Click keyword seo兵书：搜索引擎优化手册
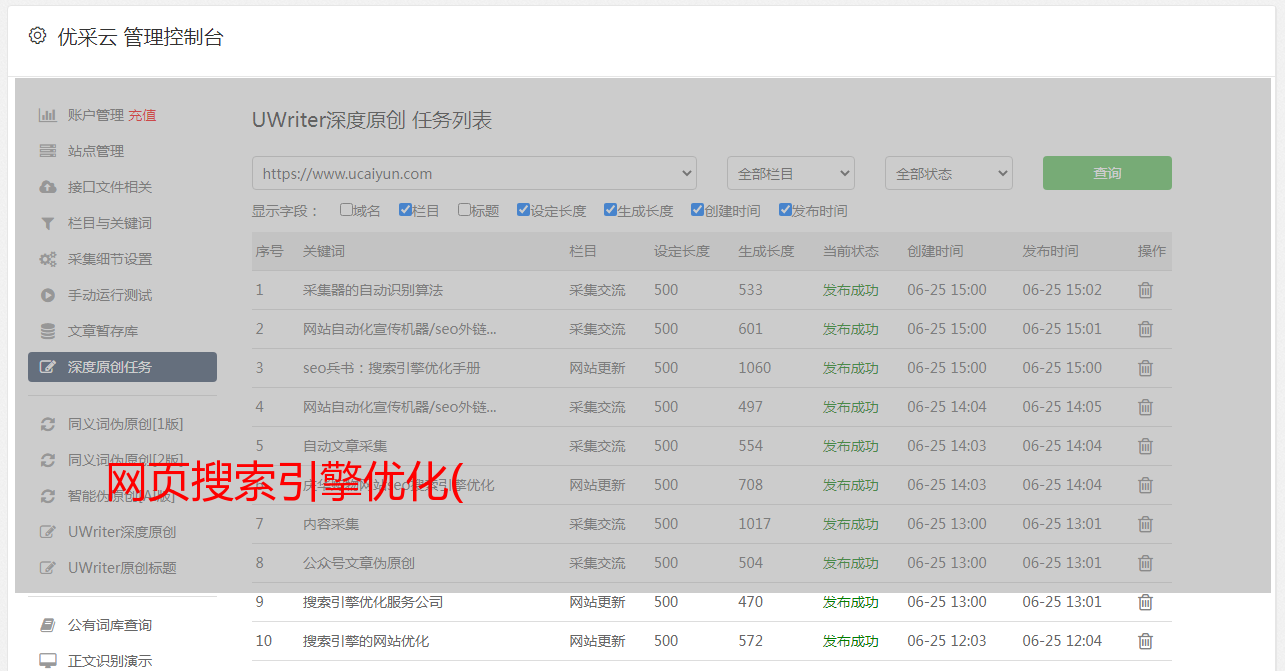This screenshot has height=671, width=1285. point(392,368)
